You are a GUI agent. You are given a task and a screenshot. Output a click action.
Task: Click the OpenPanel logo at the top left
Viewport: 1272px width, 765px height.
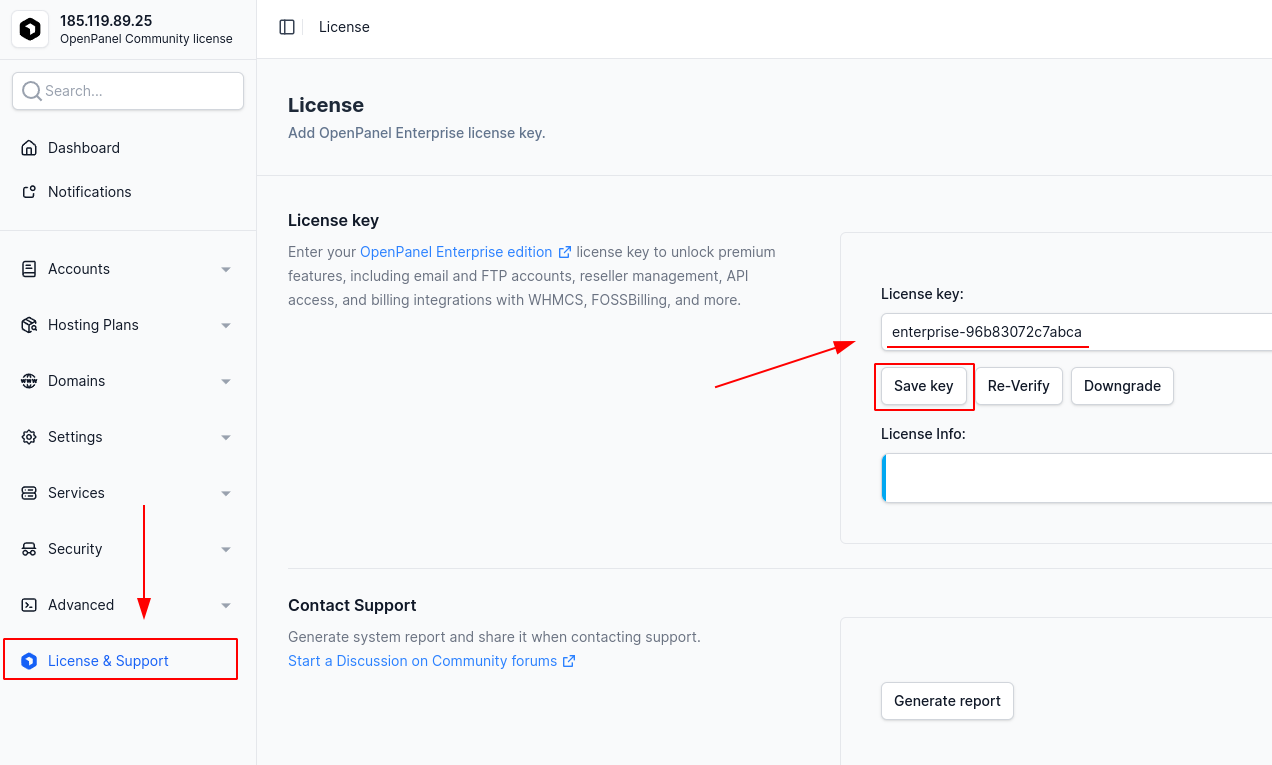(30, 29)
